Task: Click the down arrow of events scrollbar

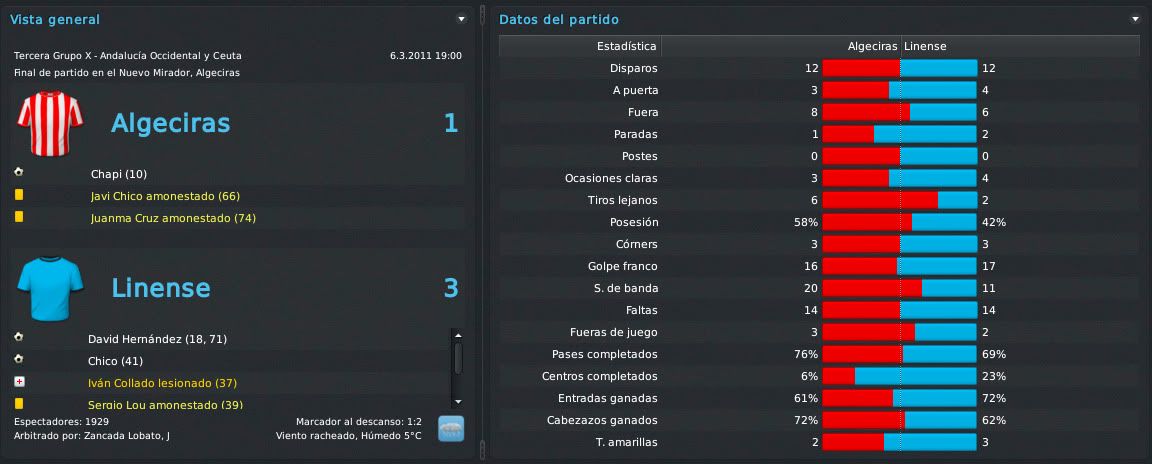Action: pyautogui.click(x=458, y=402)
